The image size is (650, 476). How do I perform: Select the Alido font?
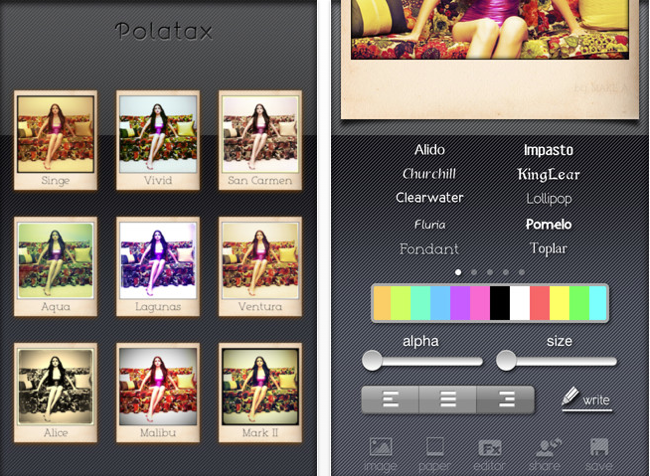429,150
